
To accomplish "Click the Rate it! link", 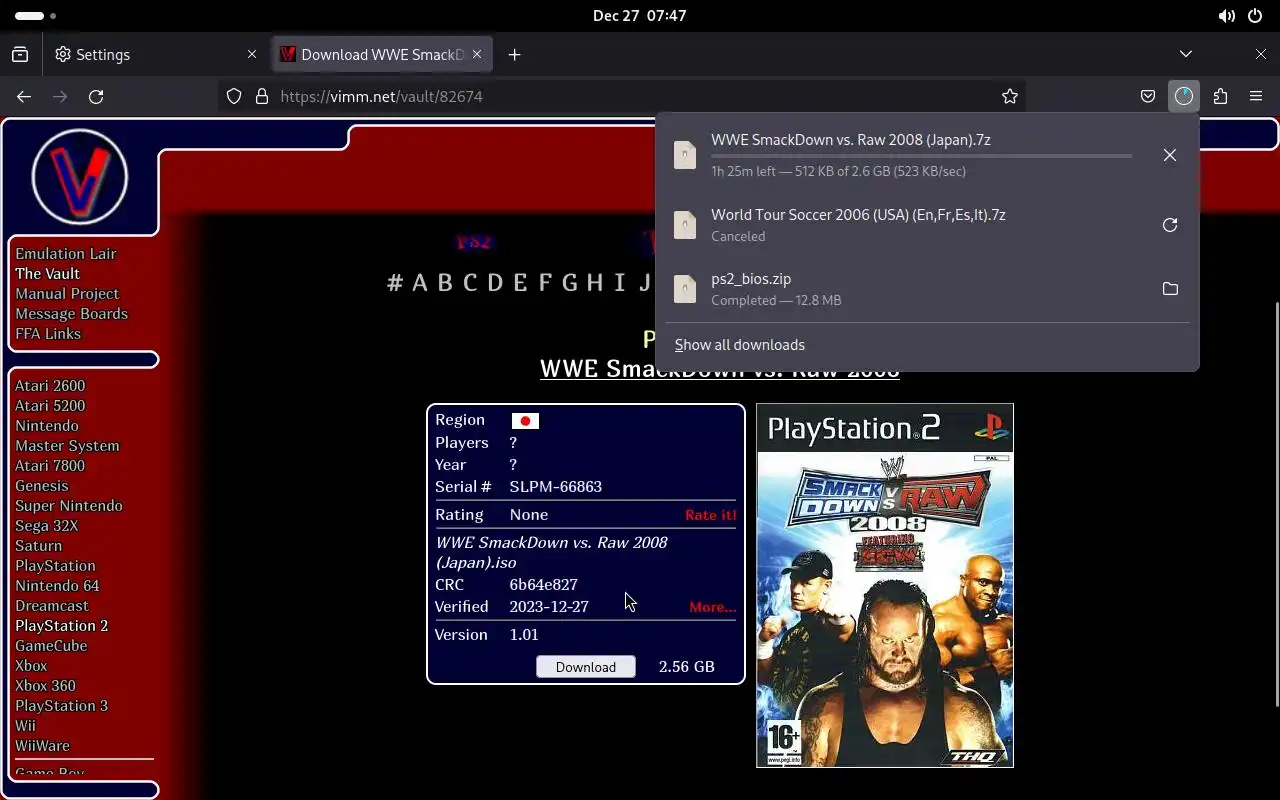I will coord(710,515).
